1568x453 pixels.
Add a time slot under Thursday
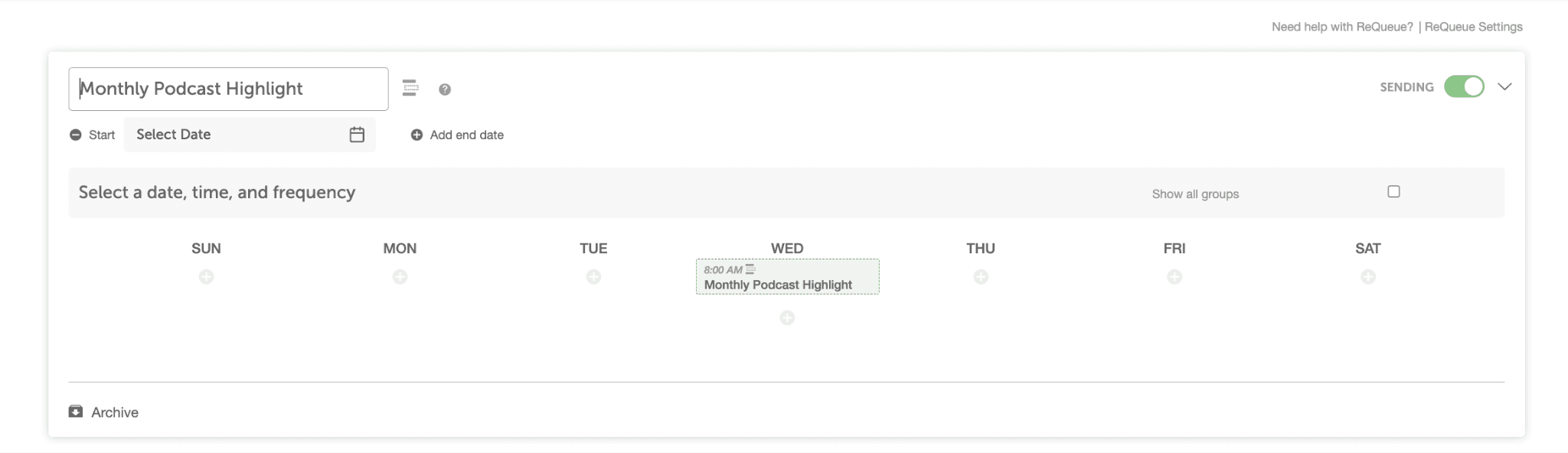click(x=981, y=277)
